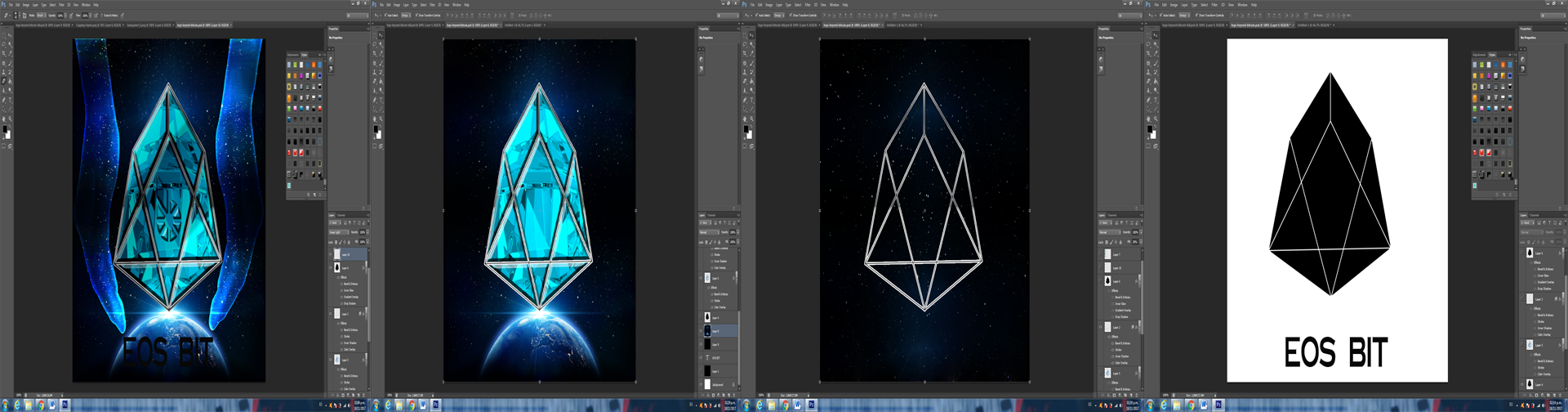Screen dimensions: 1568x412
Task: Switch to Cupping Hands.png tab
Action: [x=100, y=25]
